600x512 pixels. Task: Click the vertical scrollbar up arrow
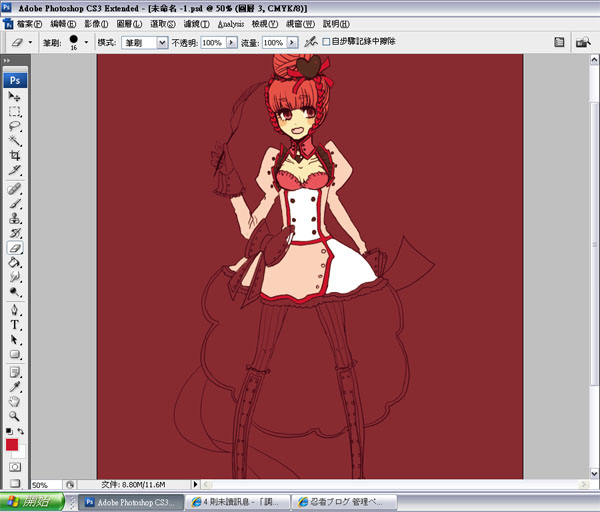coord(594,60)
